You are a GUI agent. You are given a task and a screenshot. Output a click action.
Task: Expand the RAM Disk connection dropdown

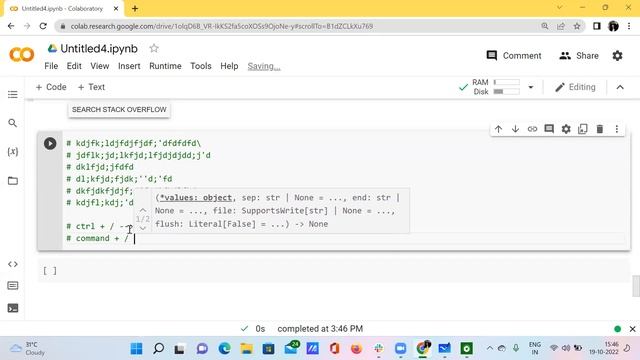(x=531, y=87)
